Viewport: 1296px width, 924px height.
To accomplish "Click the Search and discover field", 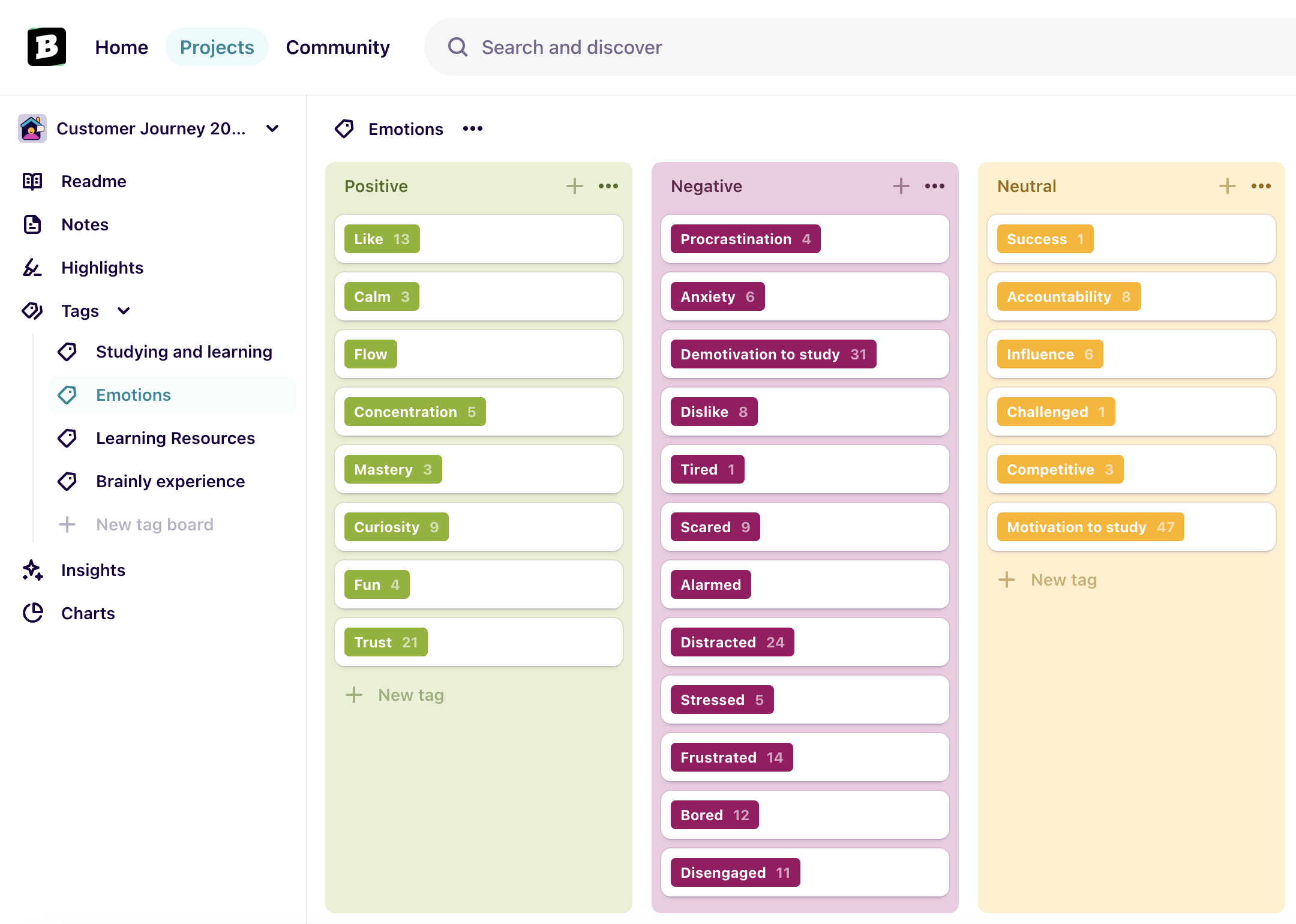I will pyautogui.click(x=860, y=47).
